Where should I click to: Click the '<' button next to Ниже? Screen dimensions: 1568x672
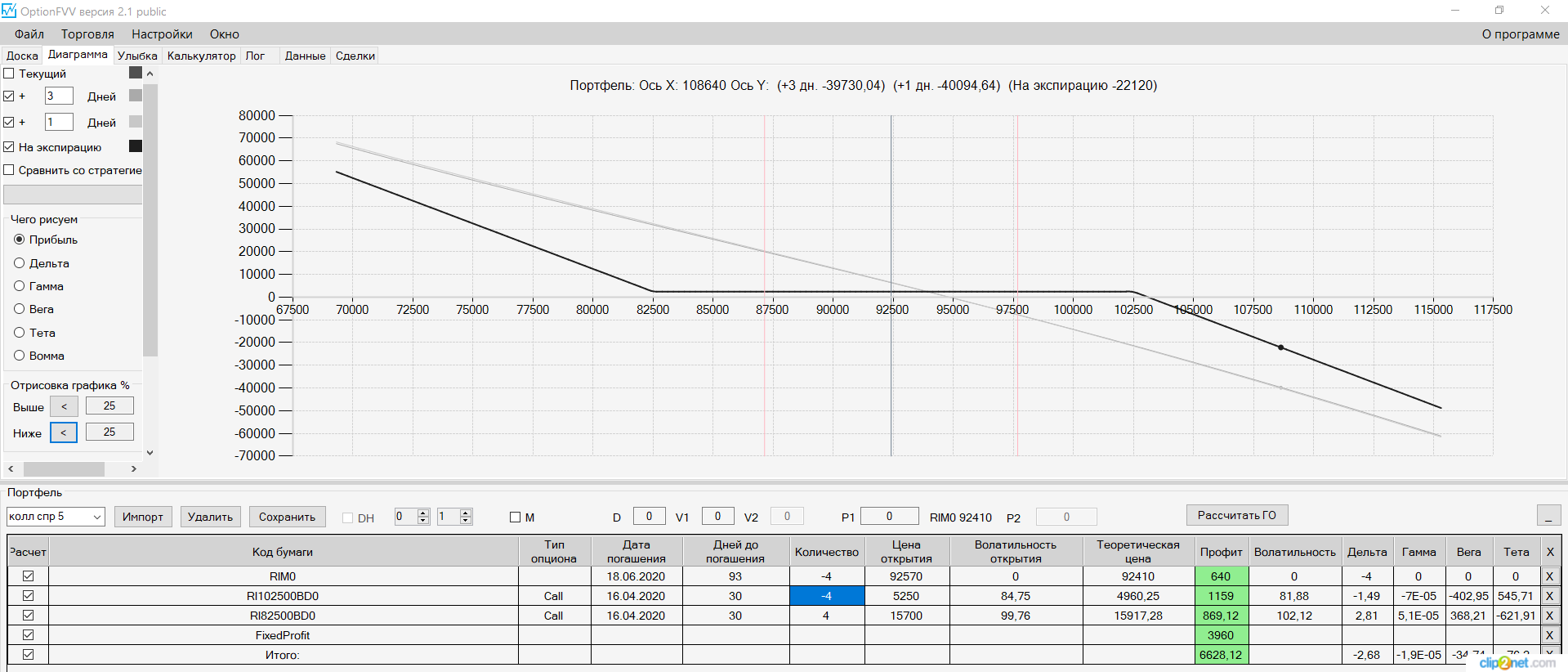pos(64,432)
